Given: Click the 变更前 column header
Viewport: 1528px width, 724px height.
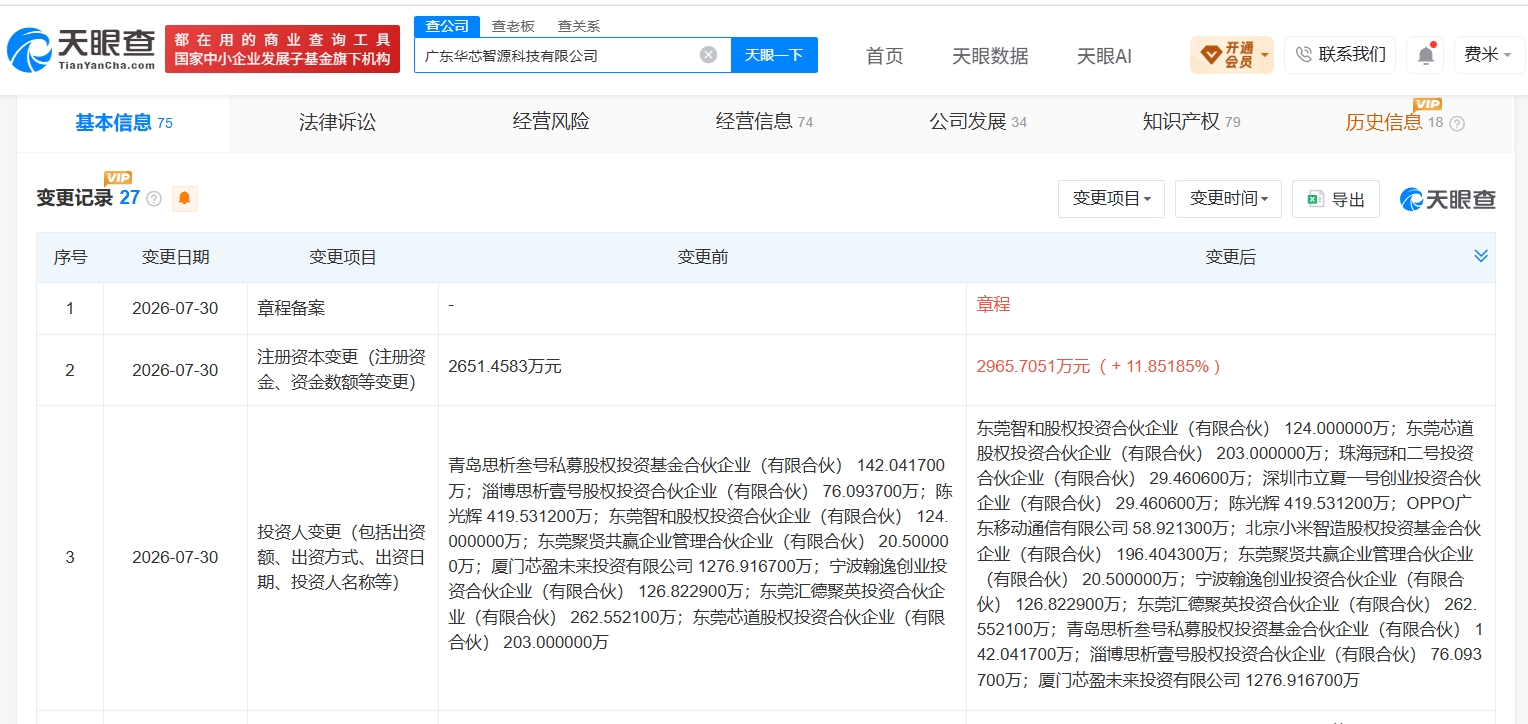Looking at the screenshot, I should pyautogui.click(x=702, y=258).
